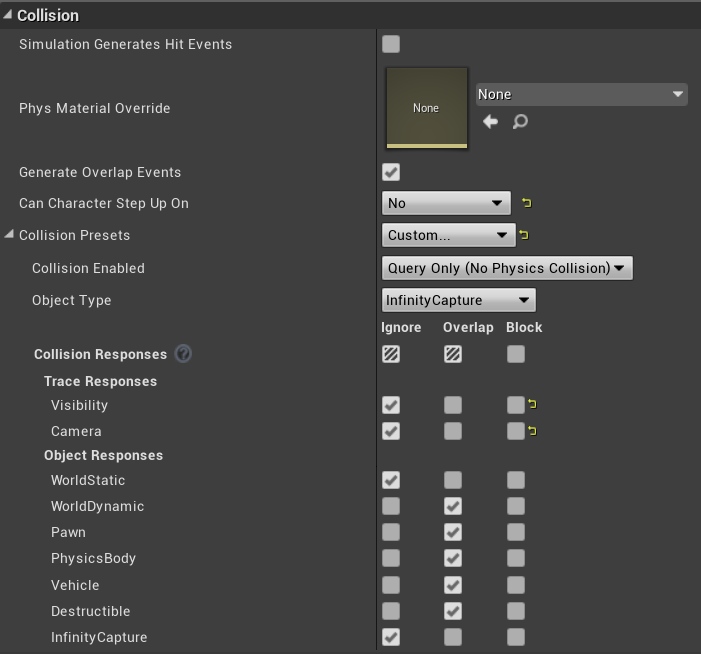Set all Collision Responses to Overlap
The height and width of the screenshot is (654, 701).
point(453,354)
